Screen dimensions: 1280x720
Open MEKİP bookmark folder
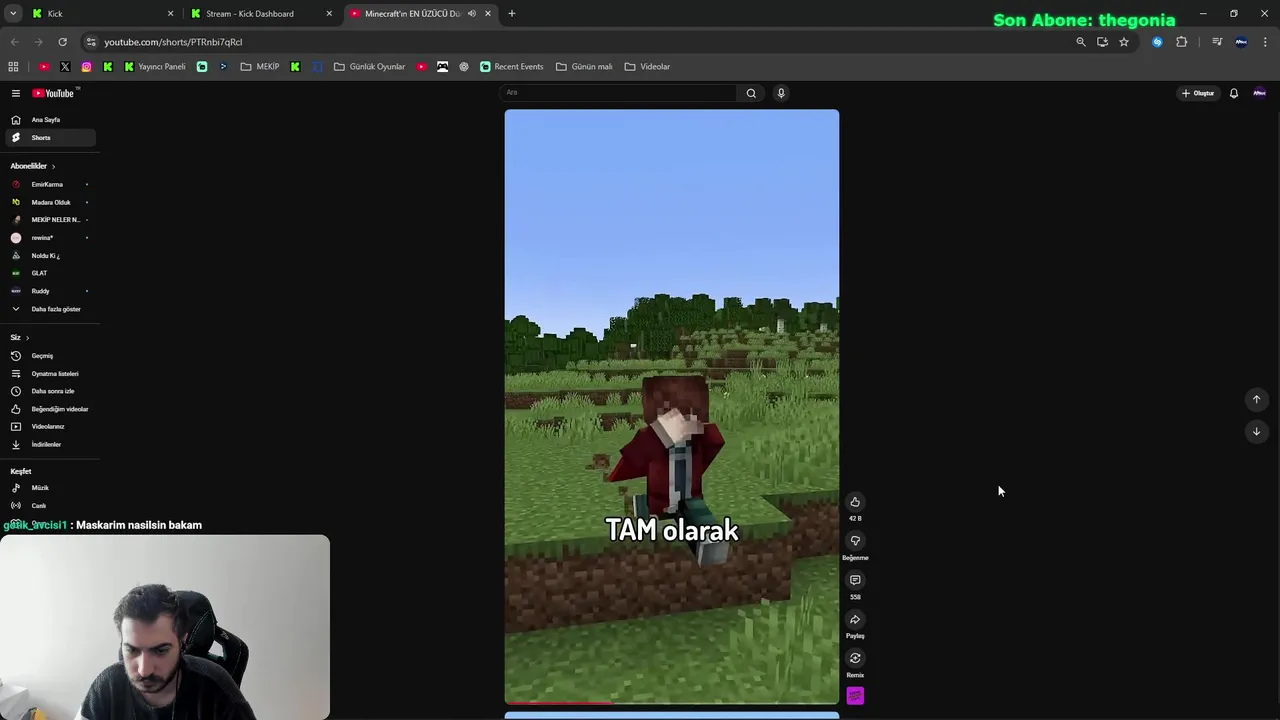(260, 67)
